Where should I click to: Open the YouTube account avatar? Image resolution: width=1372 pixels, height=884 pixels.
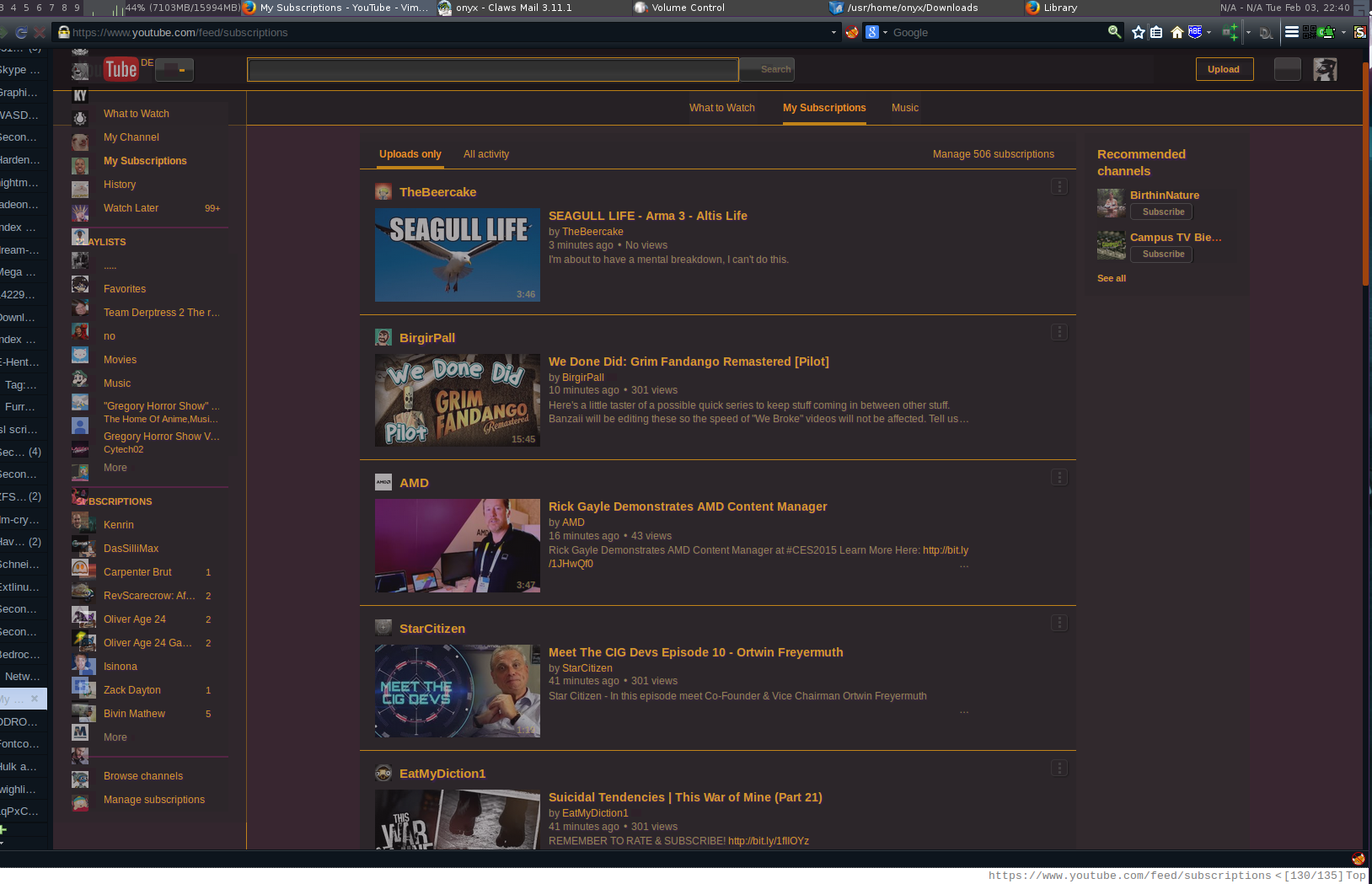click(x=1325, y=69)
